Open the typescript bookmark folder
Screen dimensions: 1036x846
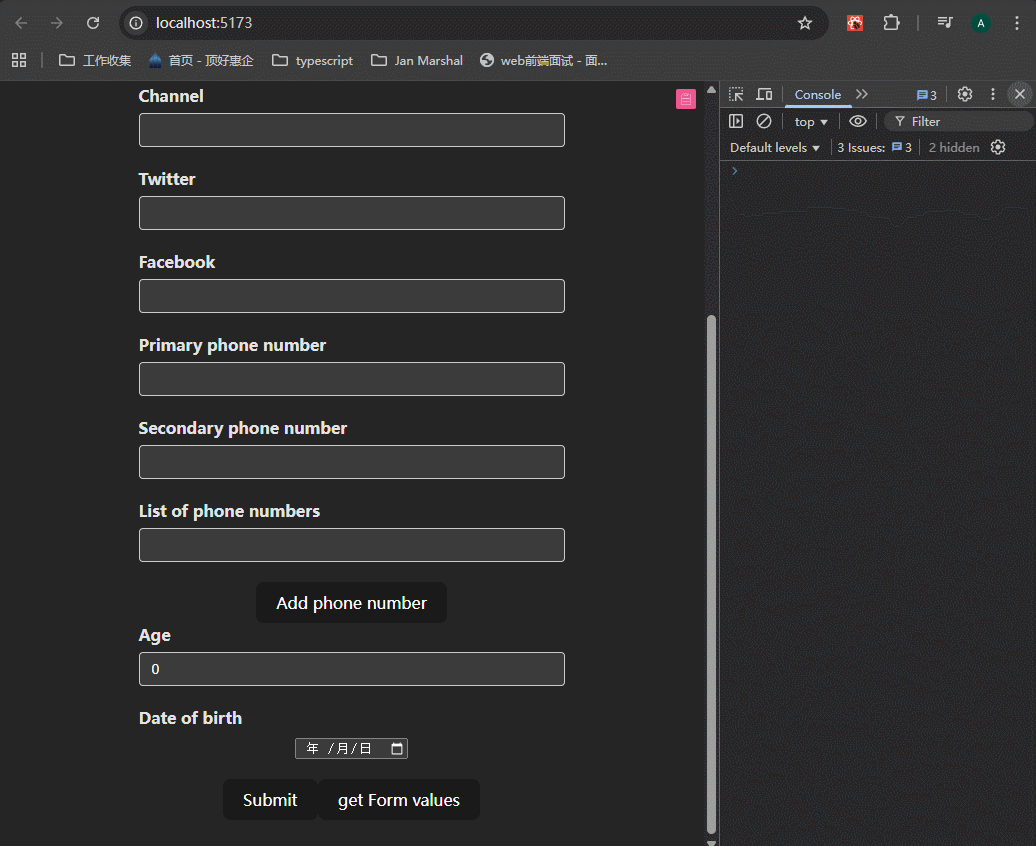coord(312,60)
